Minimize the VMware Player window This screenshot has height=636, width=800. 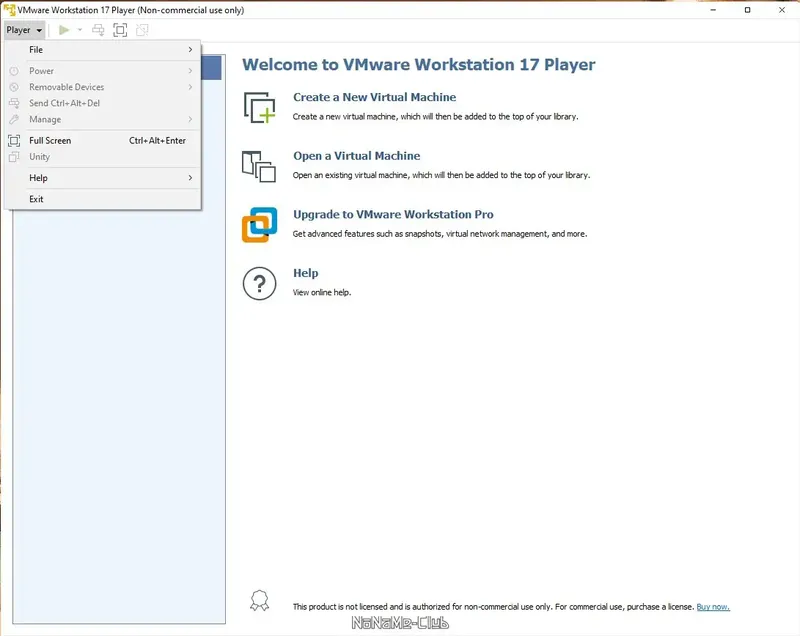point(713,10)
